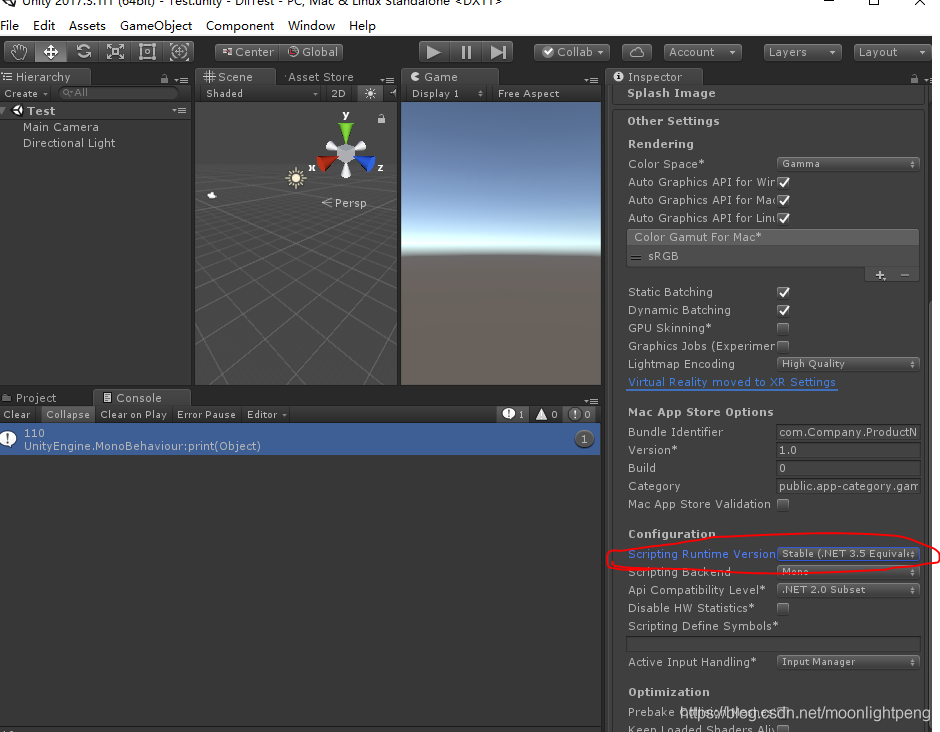Viewport: 940px width, 732px height.
Task: Select the Rect Transform tool
Action: tap(147, 51)
